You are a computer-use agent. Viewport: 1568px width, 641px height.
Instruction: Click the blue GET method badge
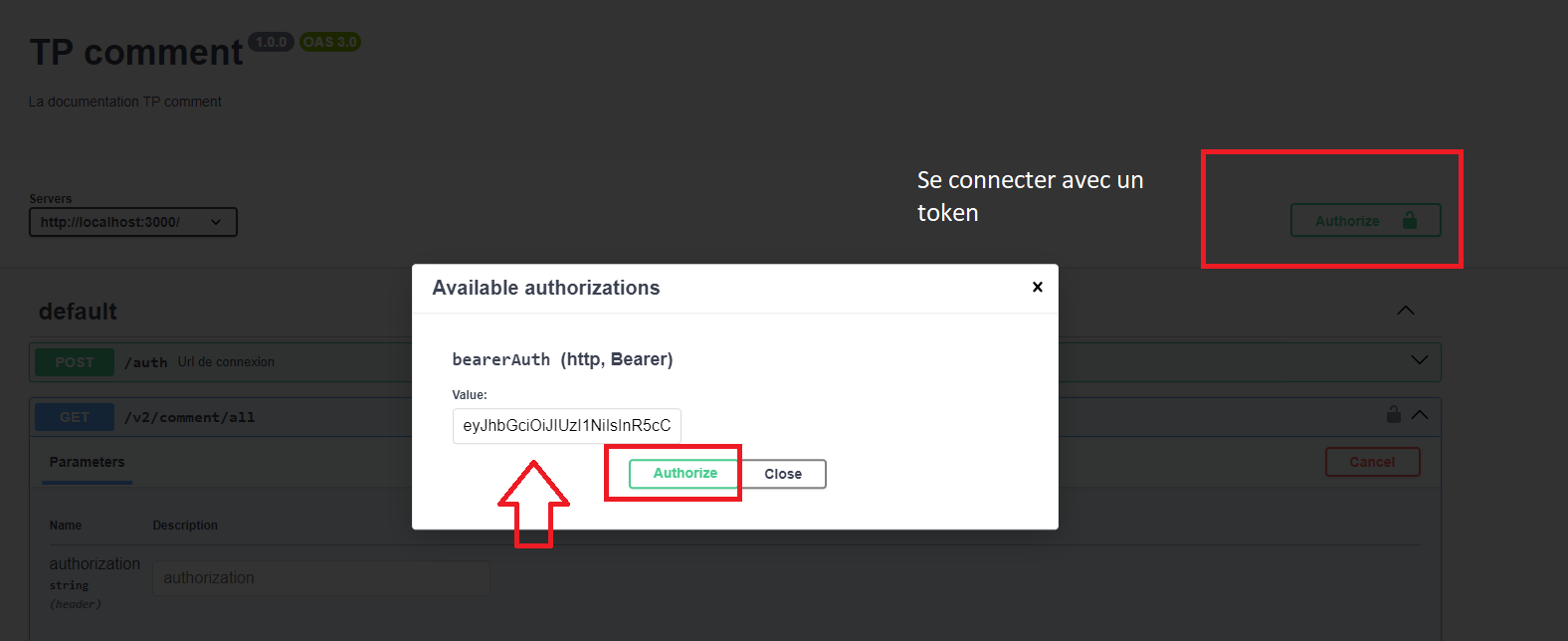(75, 417)
